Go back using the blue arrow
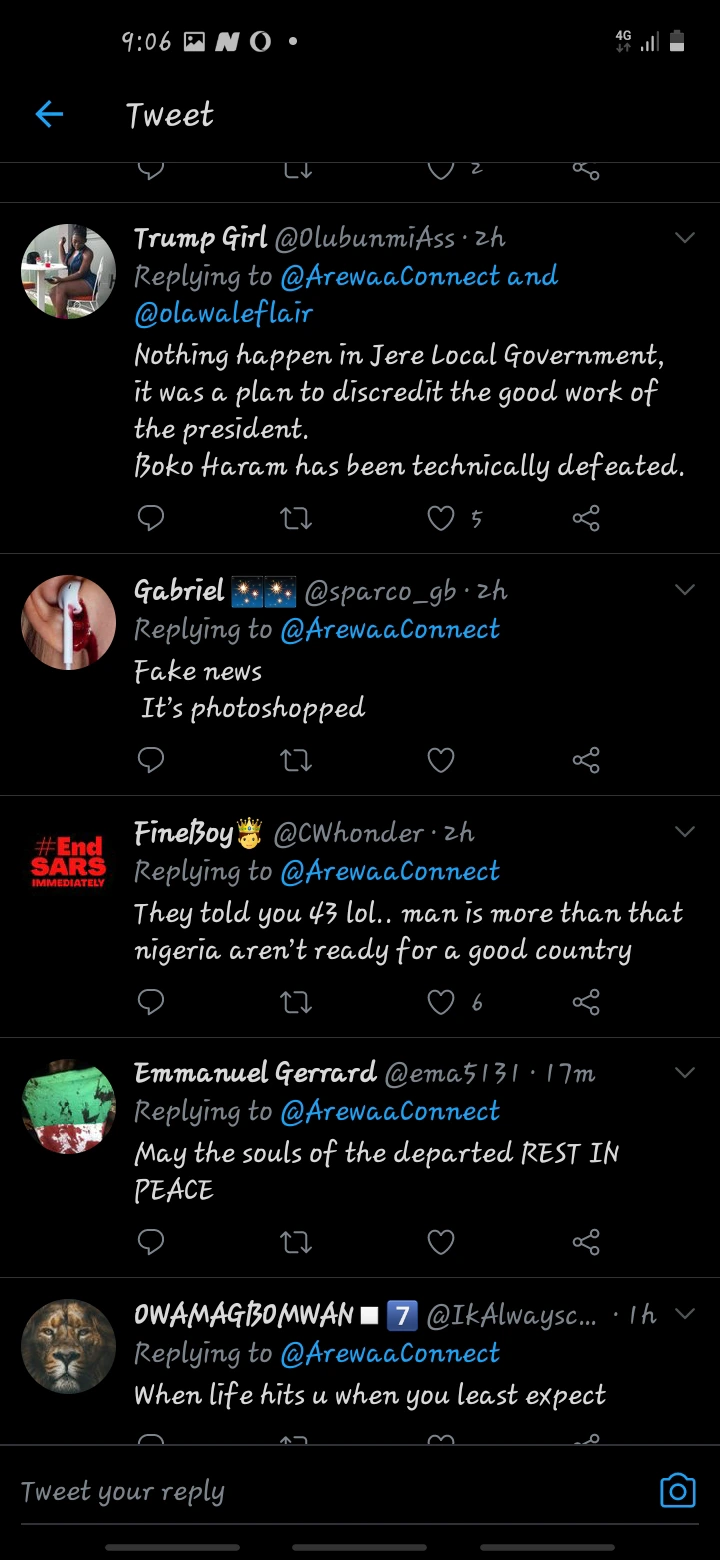The height and width of the screenshot is (1560, 720). coord(49,115)
